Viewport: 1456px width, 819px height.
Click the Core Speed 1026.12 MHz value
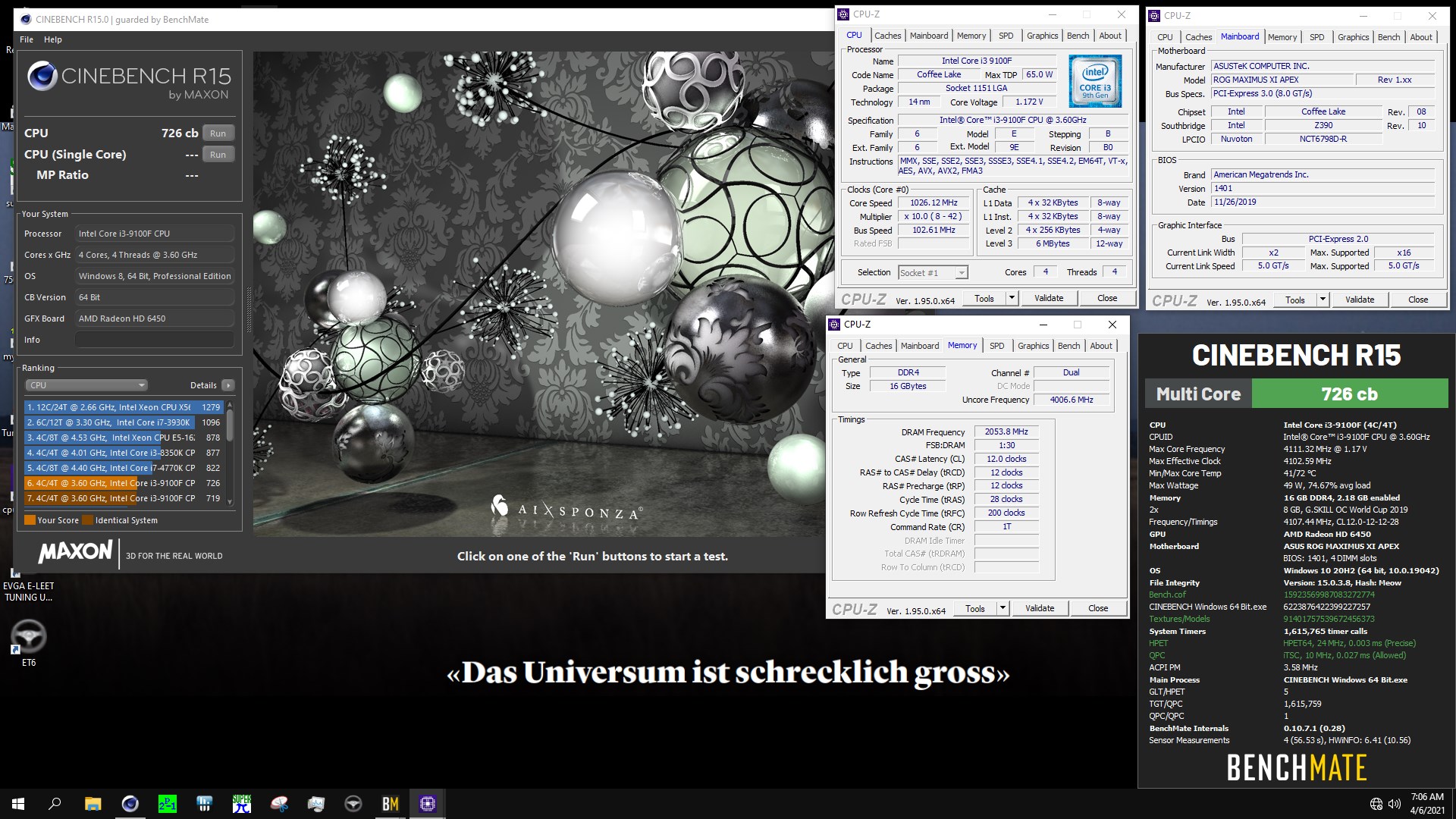(934, 203)
